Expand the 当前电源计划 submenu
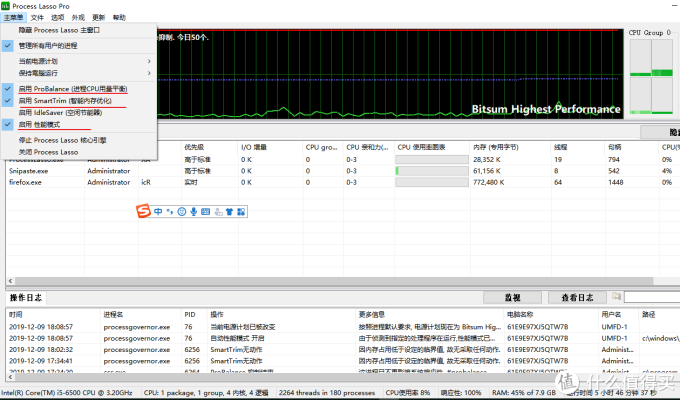The image size is (680, 400). 78,61
